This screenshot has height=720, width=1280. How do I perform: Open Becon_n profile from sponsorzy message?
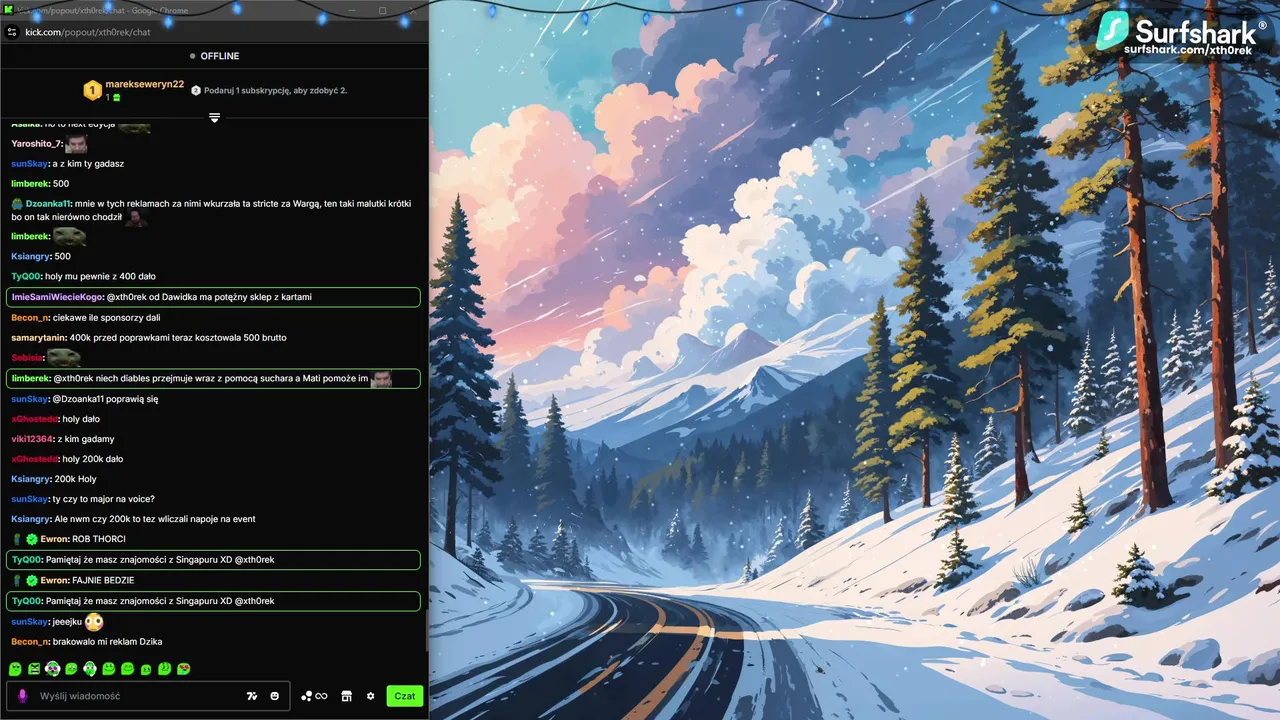point(30,317)
